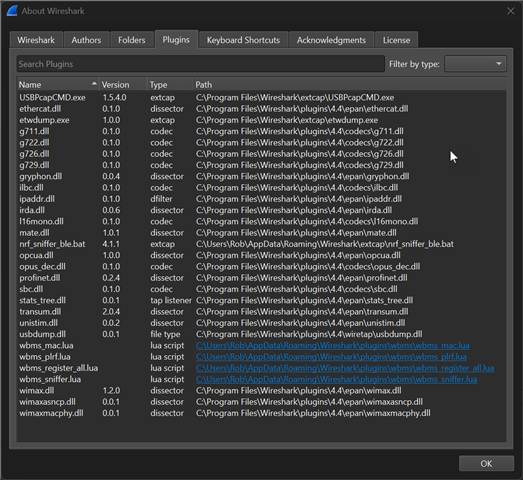Click the dfilter type cell
This screenshot has width=523, height=480.
tap(161, 199)
